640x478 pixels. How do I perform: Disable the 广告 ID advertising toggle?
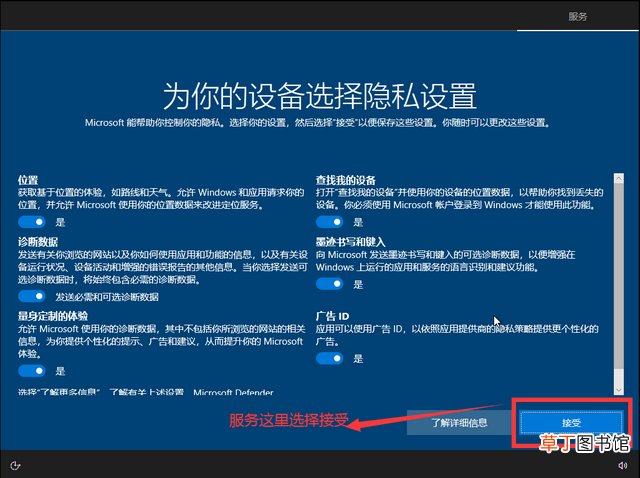329,358
